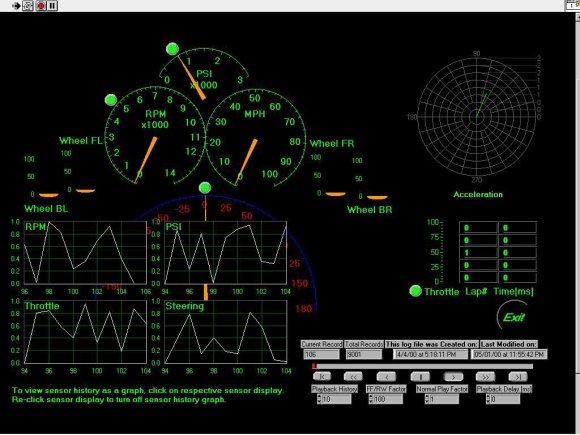The image size is (580, 435).
Task: Jump to last record with >| button
Action: tap(518, 377)
